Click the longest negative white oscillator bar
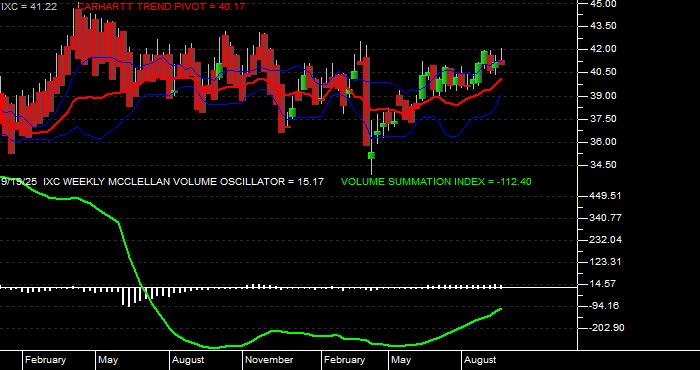Viewport: 700px width, 370px height. pyautogui.click(x=129, y=297)
